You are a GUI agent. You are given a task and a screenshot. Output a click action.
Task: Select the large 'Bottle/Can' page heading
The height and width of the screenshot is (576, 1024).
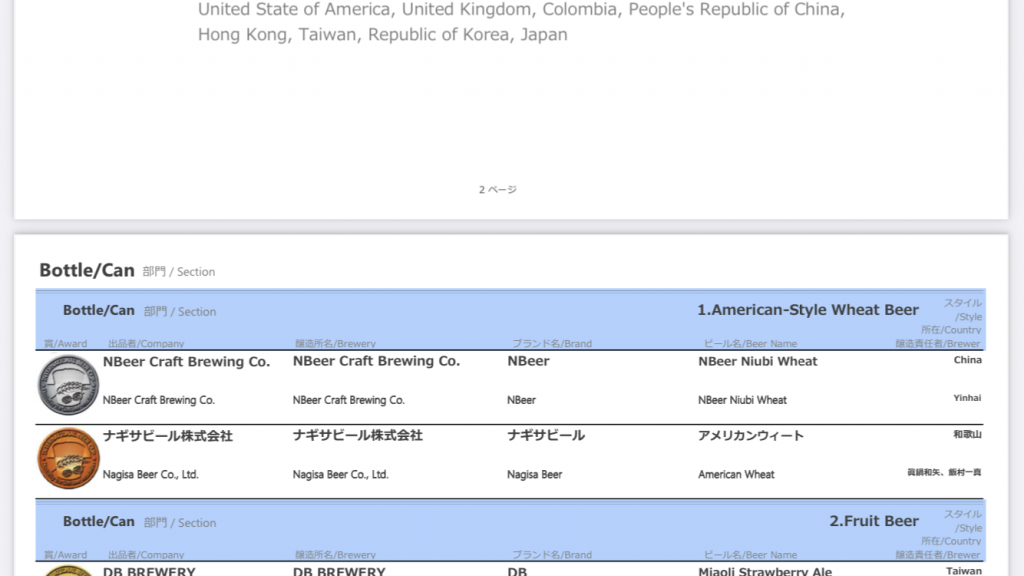click(x=87, y=270)
